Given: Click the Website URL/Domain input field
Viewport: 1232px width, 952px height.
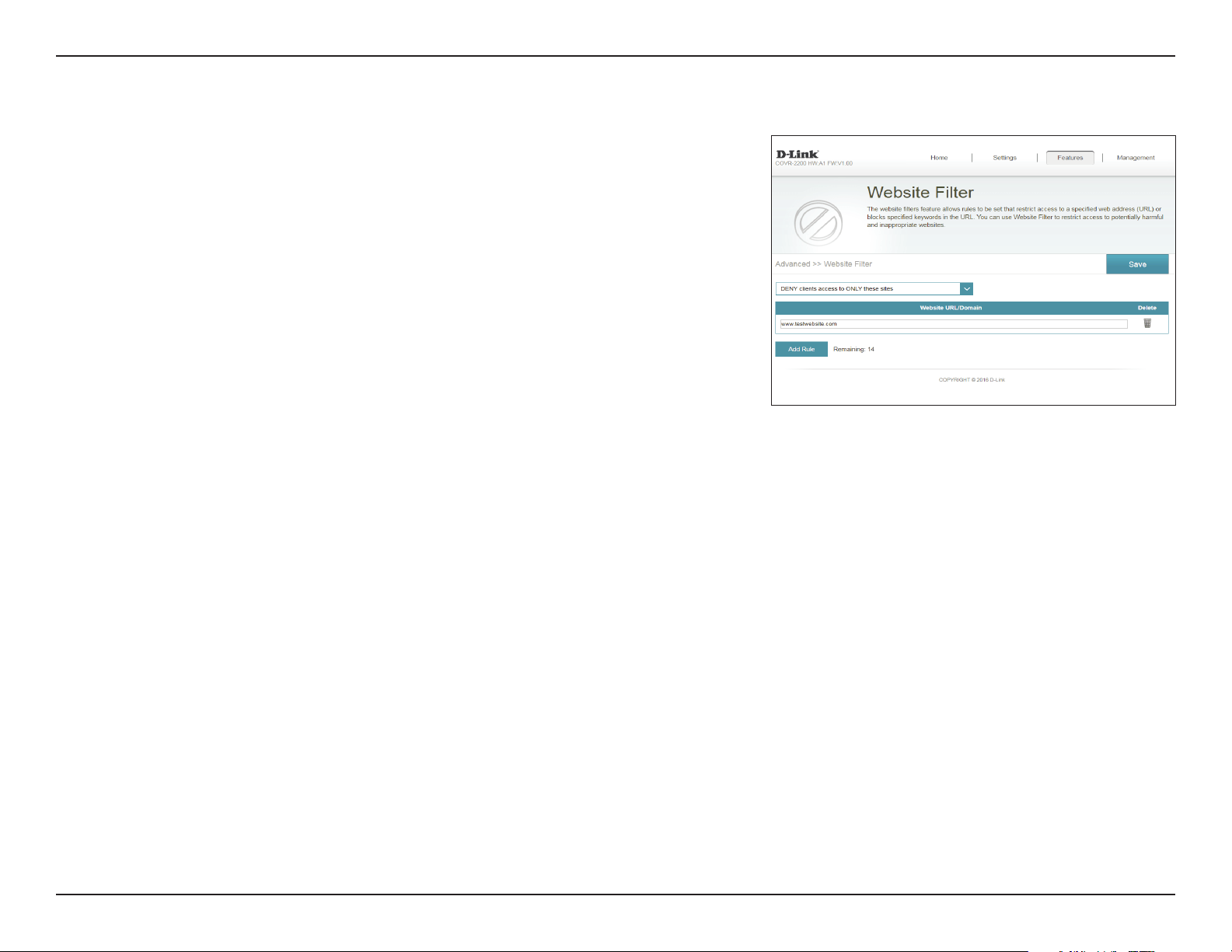Looking at the screenshot, I should (954, 324).
